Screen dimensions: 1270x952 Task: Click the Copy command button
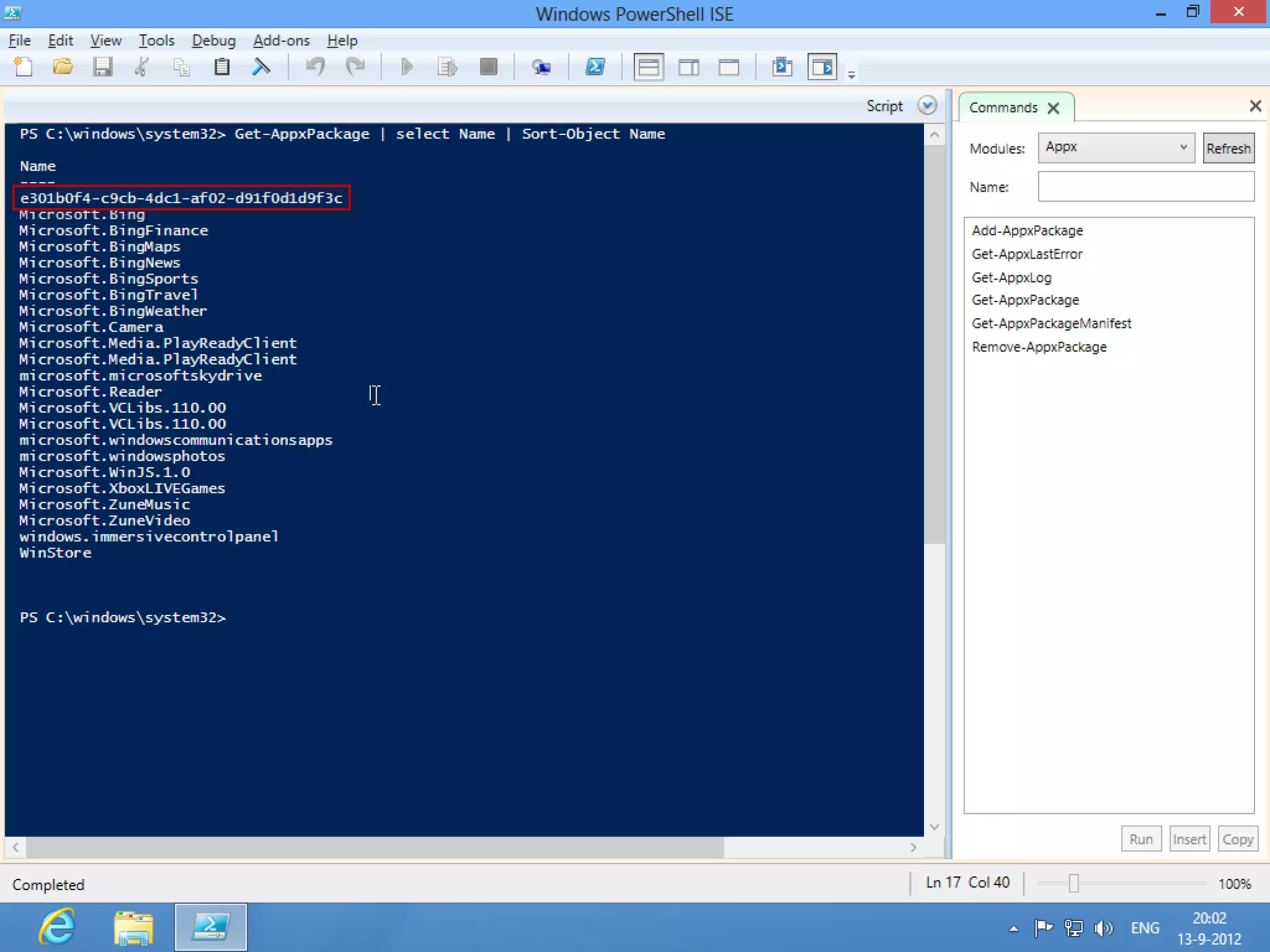[1238, 839]
